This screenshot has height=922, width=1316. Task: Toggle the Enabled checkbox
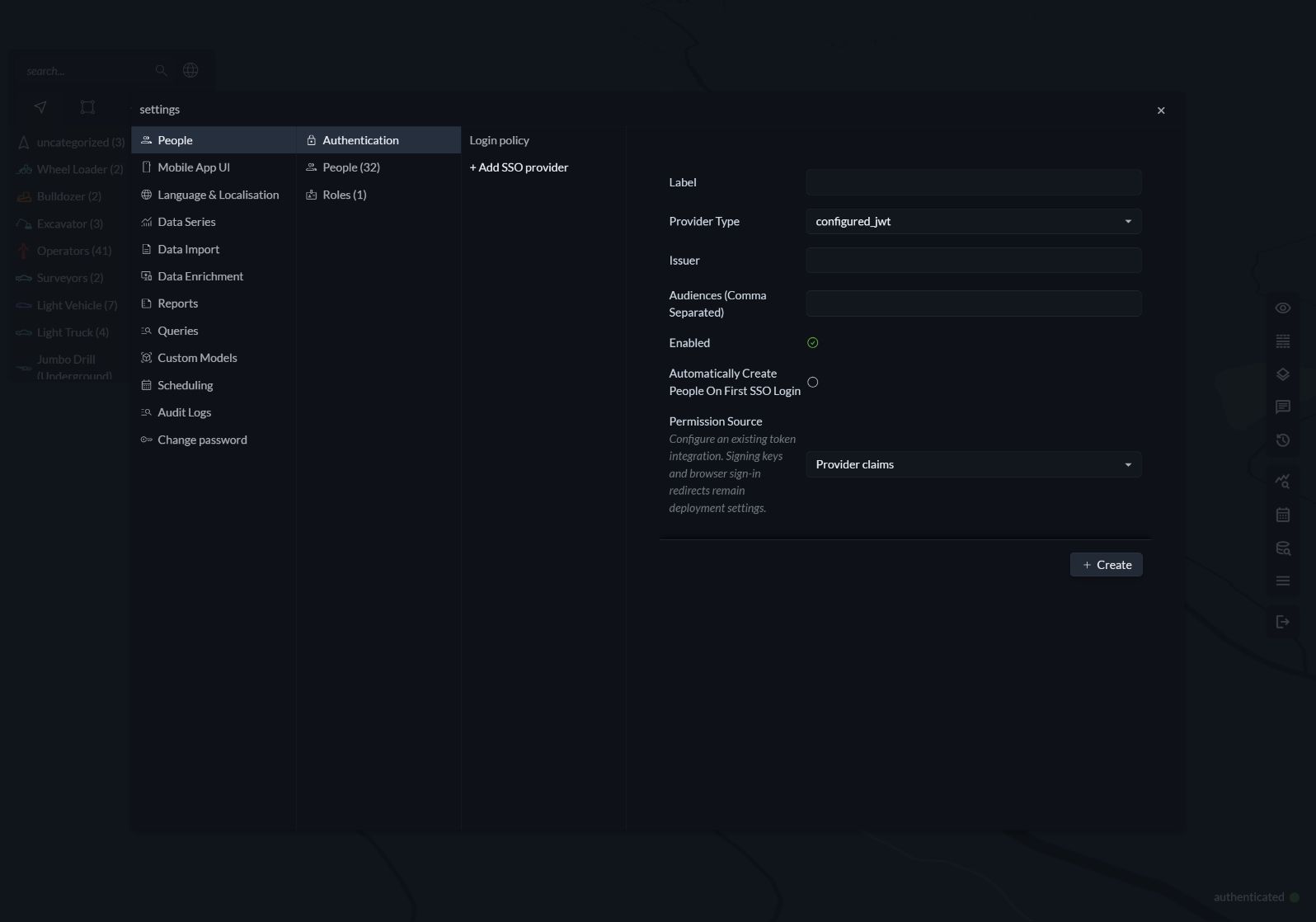point(812,343)
